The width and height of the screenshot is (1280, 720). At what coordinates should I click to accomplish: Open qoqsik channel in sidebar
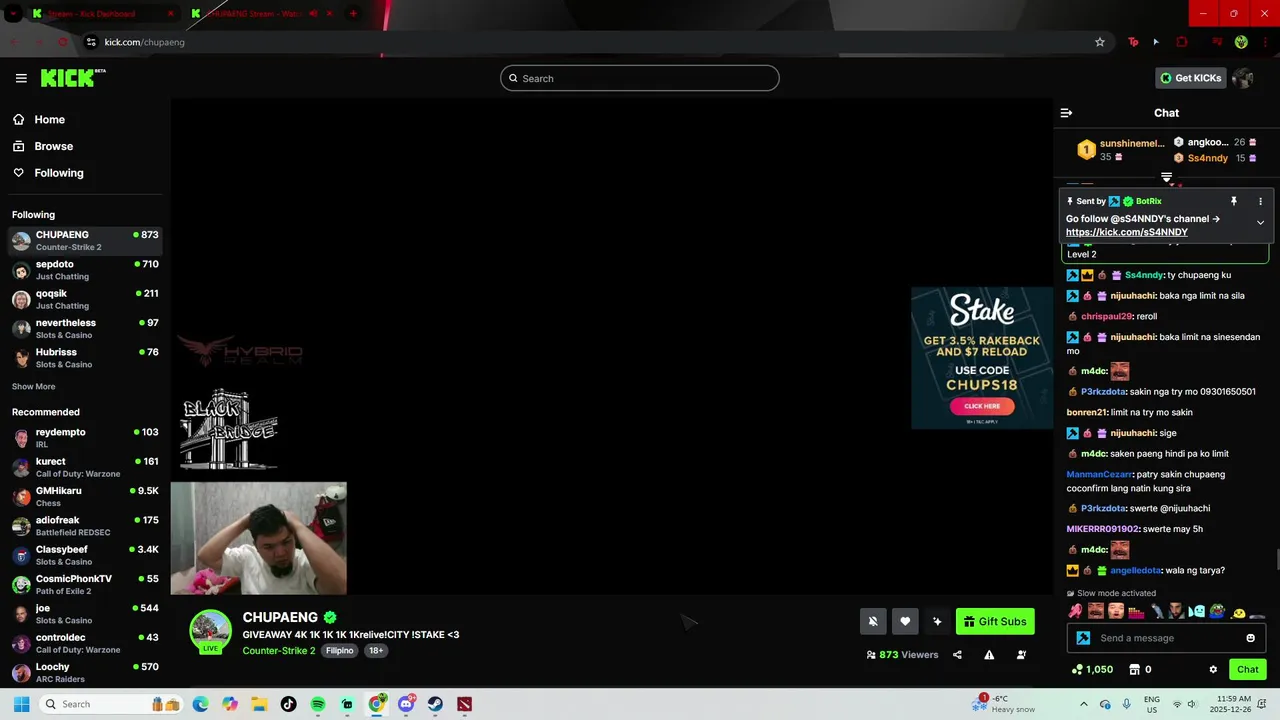[x=85, y=299]
